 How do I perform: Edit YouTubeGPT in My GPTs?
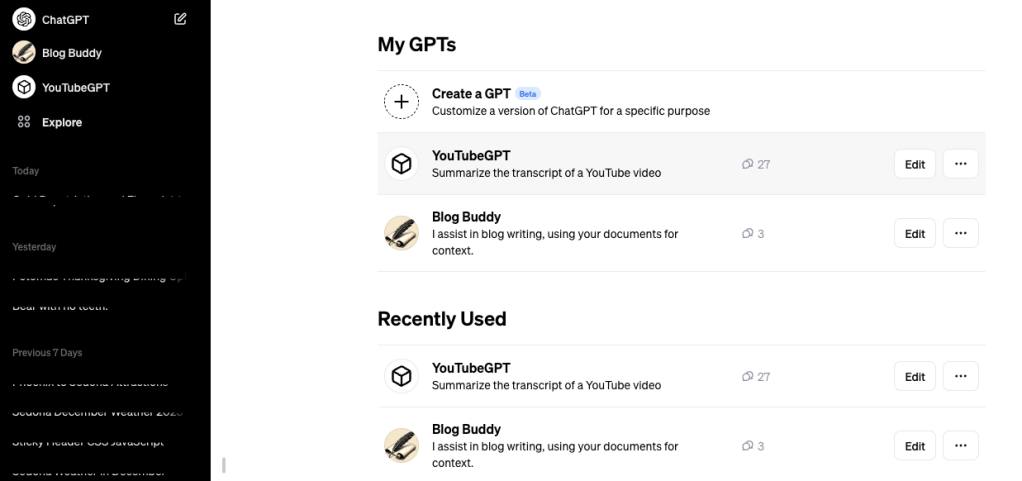pyautogui.click(x=914, y=164)
